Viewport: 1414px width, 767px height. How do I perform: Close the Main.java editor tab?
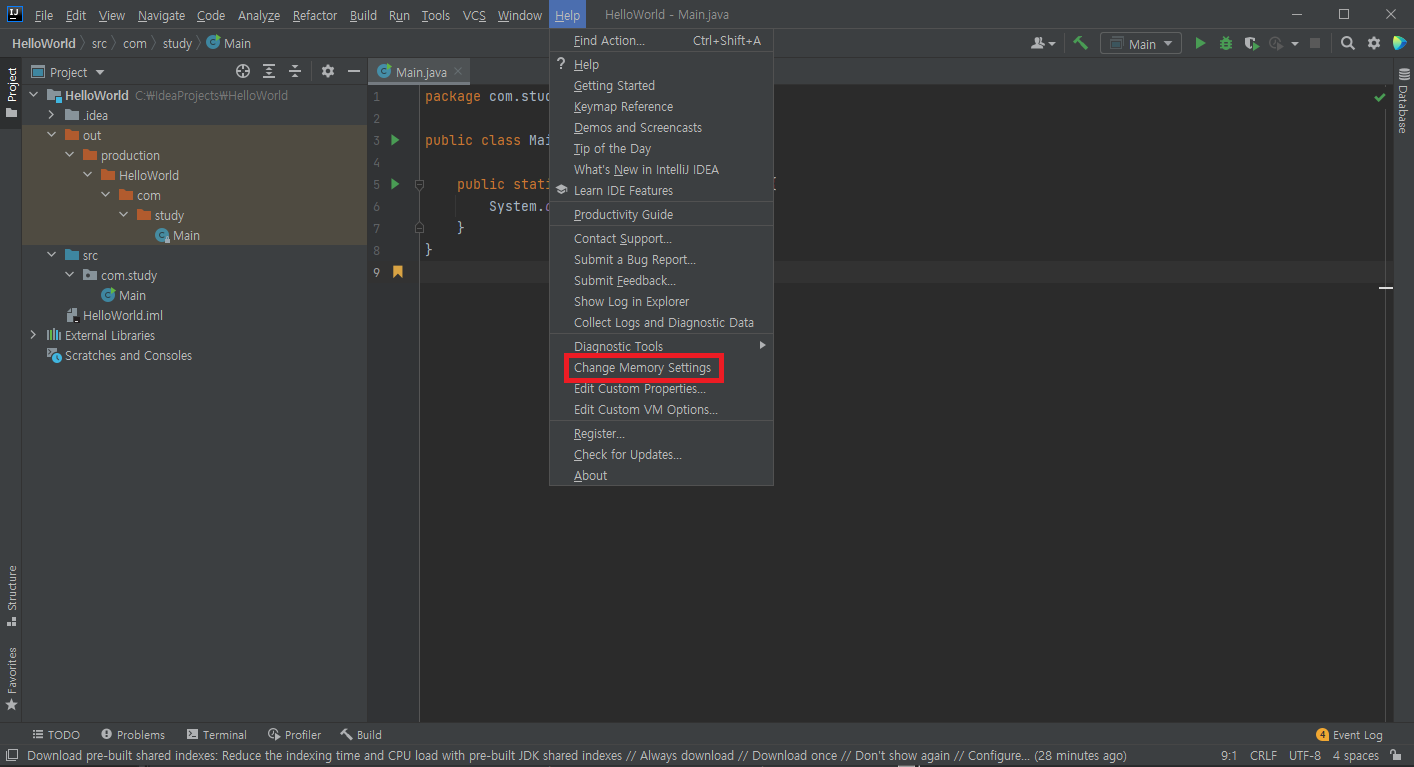[458, 71]
